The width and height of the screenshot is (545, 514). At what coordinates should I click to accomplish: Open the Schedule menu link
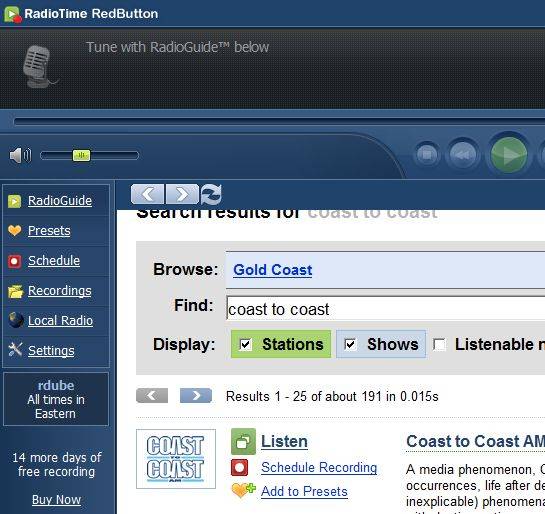[54, 260]
